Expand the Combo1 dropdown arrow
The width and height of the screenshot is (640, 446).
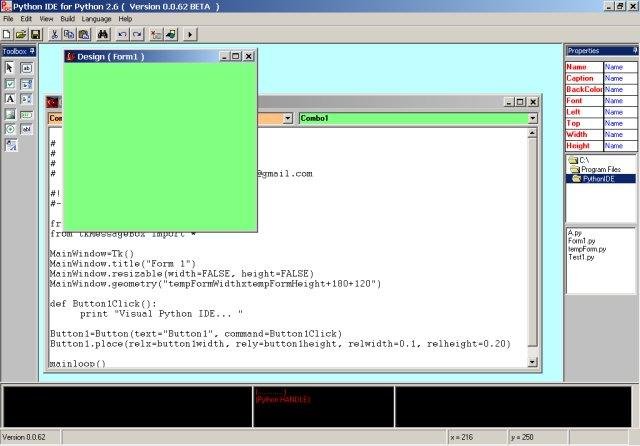(x=533, y=118)
